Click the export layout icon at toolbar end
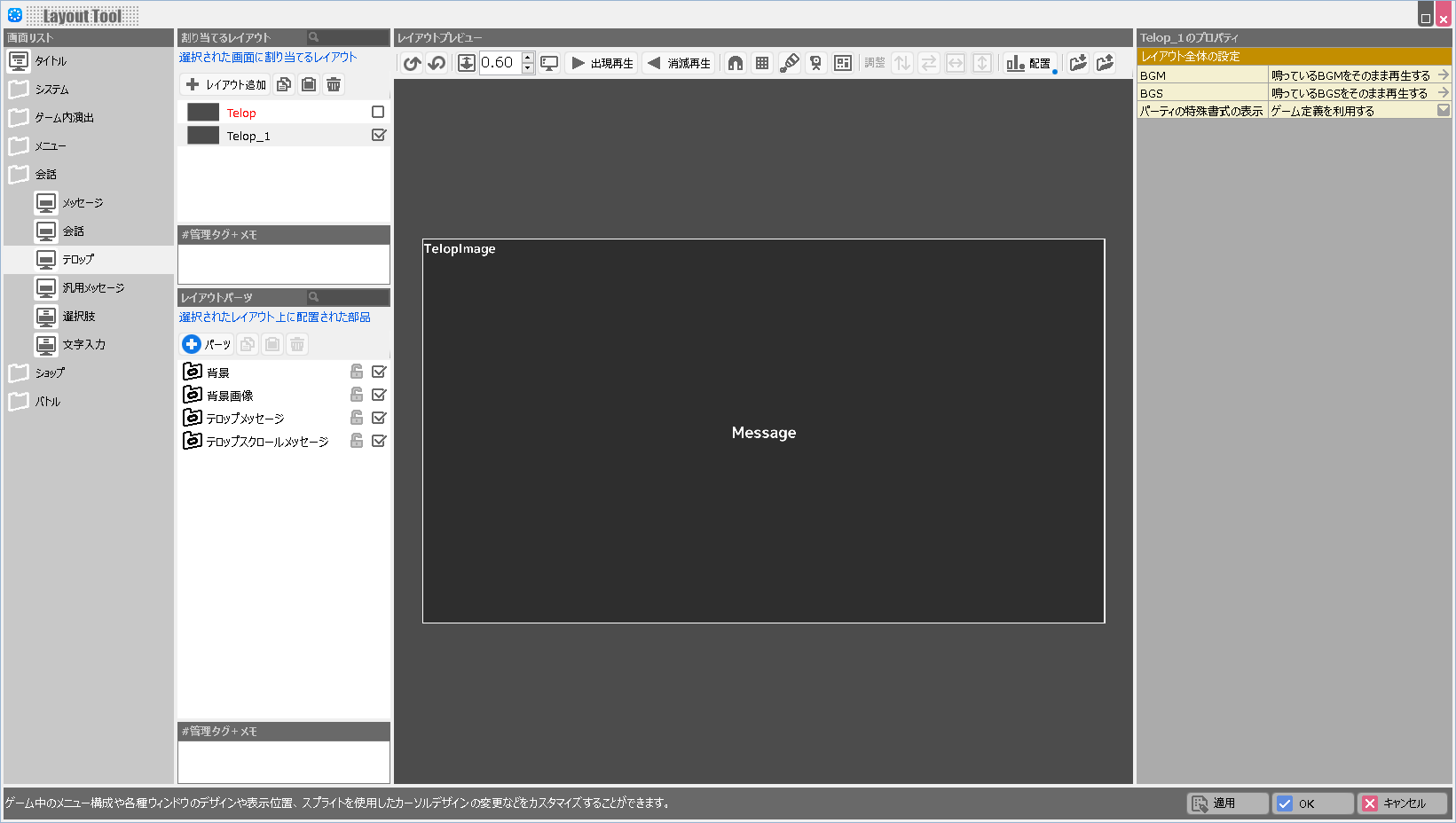The width and height of the screenshot is (1456, 823). 1105,63
